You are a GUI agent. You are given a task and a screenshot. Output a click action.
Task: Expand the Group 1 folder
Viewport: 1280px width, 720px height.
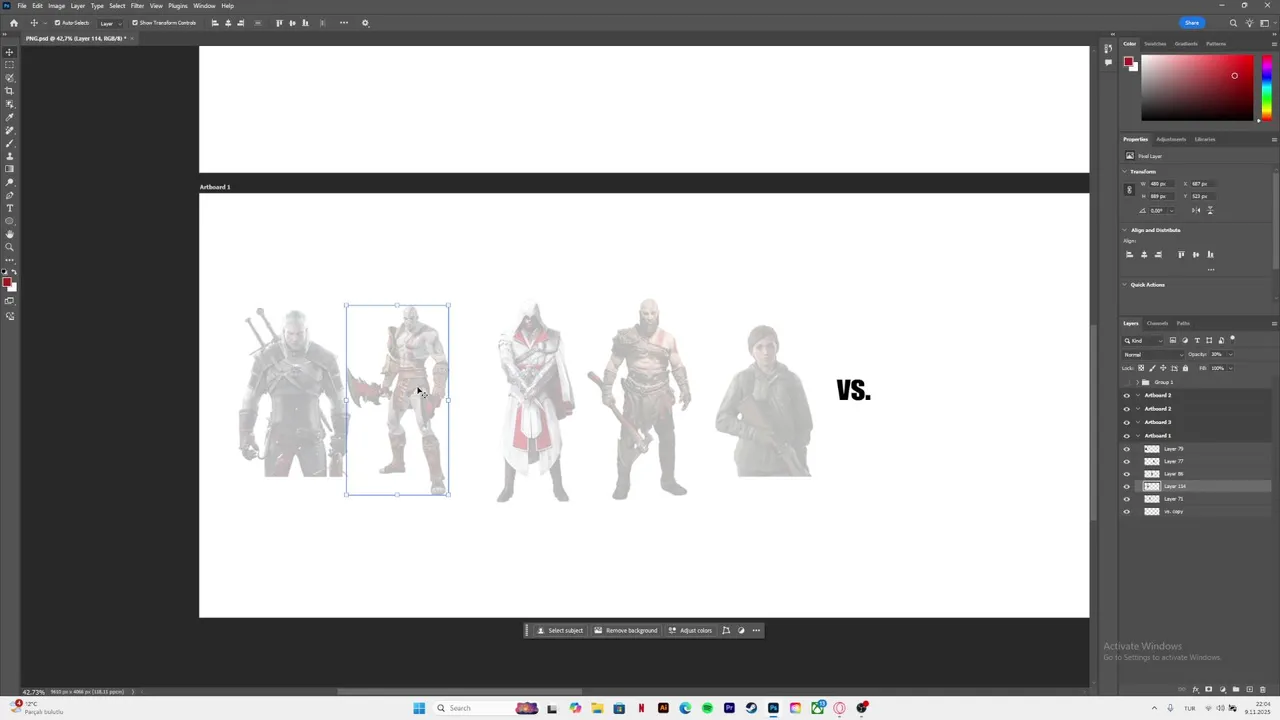click(1137, 382)
